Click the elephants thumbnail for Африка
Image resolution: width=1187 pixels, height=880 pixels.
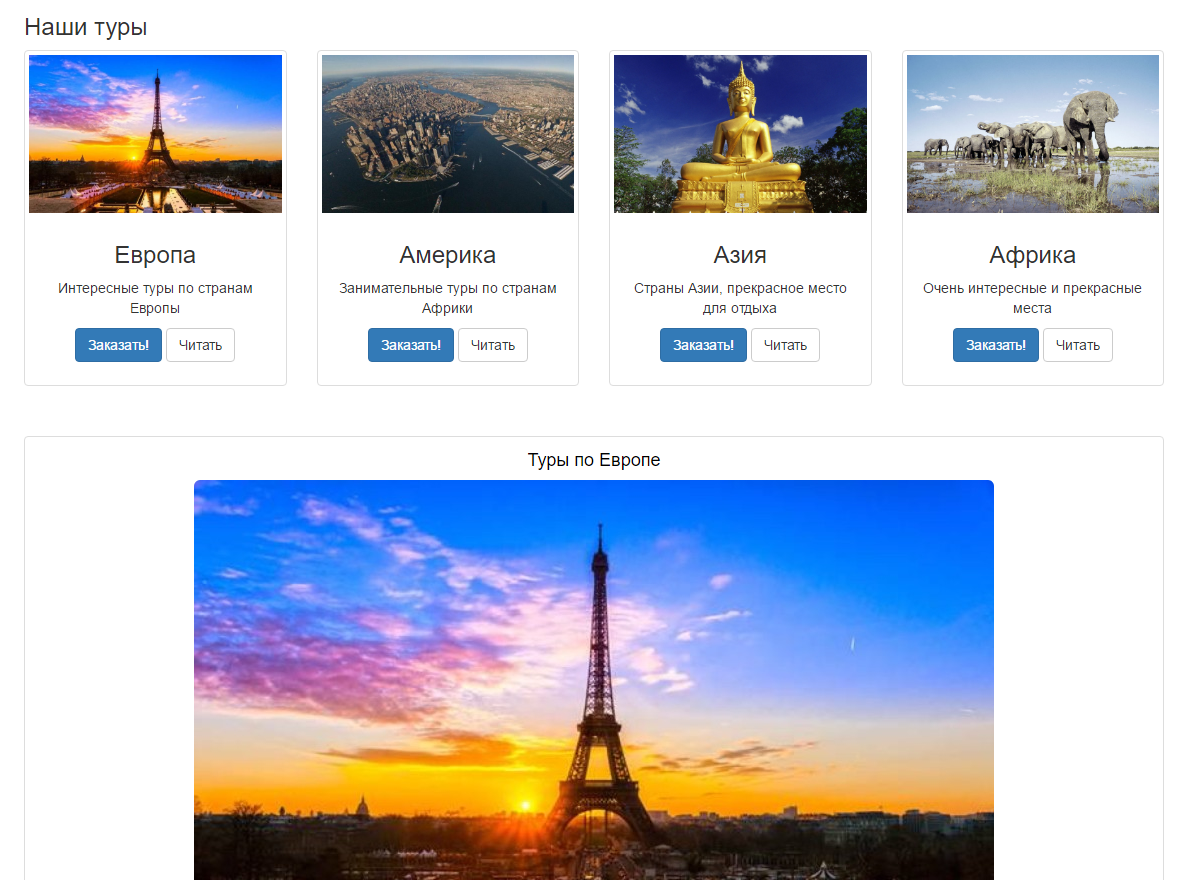coord(1033,133)
